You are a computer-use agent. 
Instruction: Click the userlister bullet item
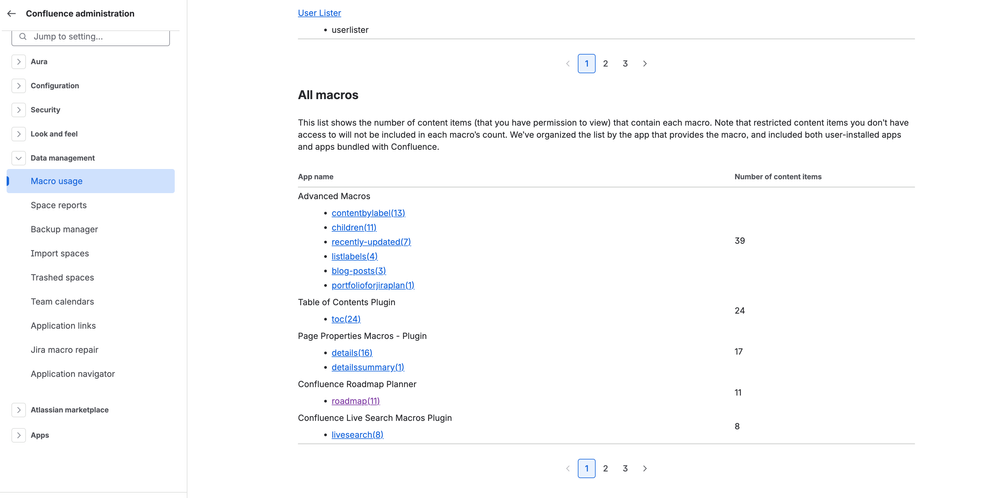tap(350, 30)
